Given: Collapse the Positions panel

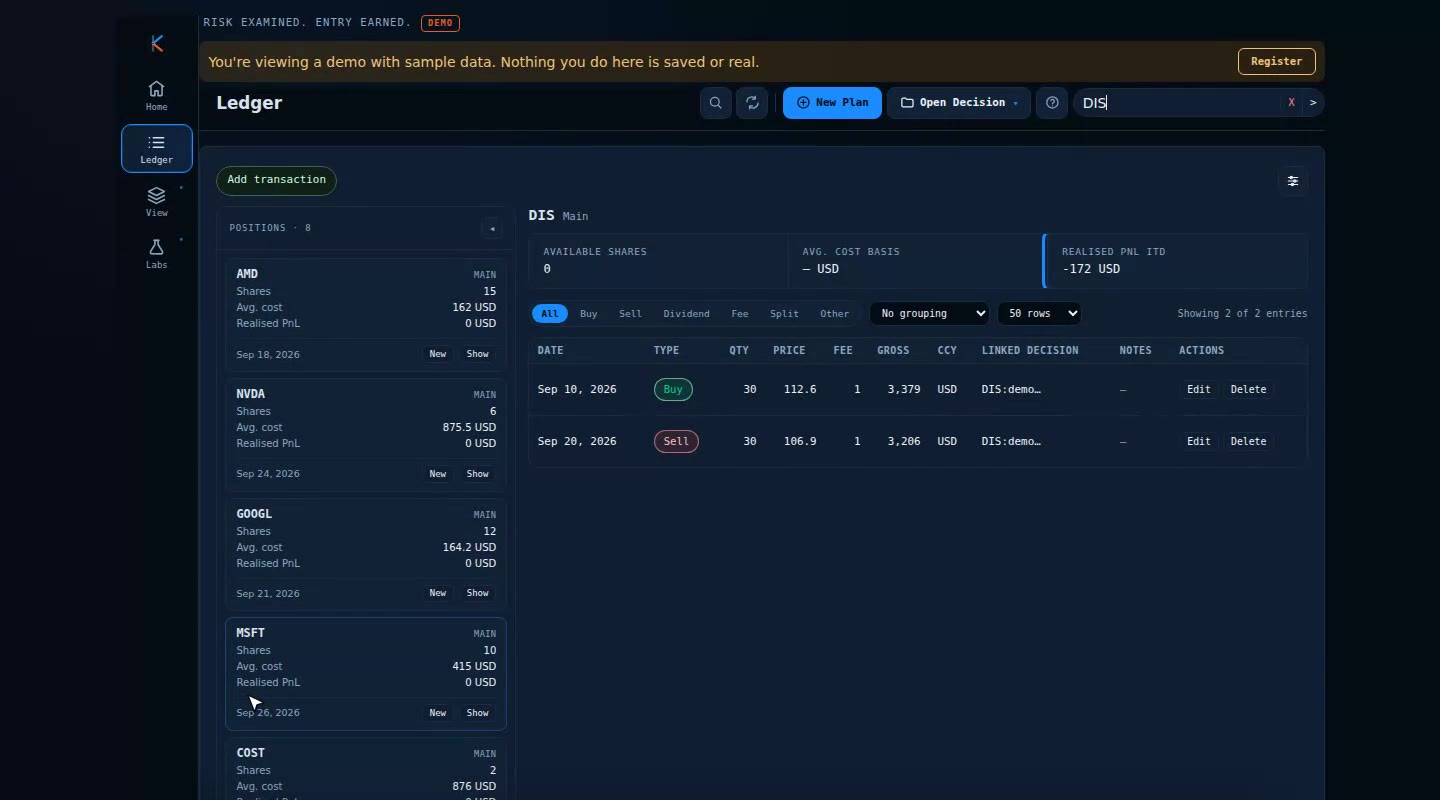Looking at the screenshot, I should (492, 228).
